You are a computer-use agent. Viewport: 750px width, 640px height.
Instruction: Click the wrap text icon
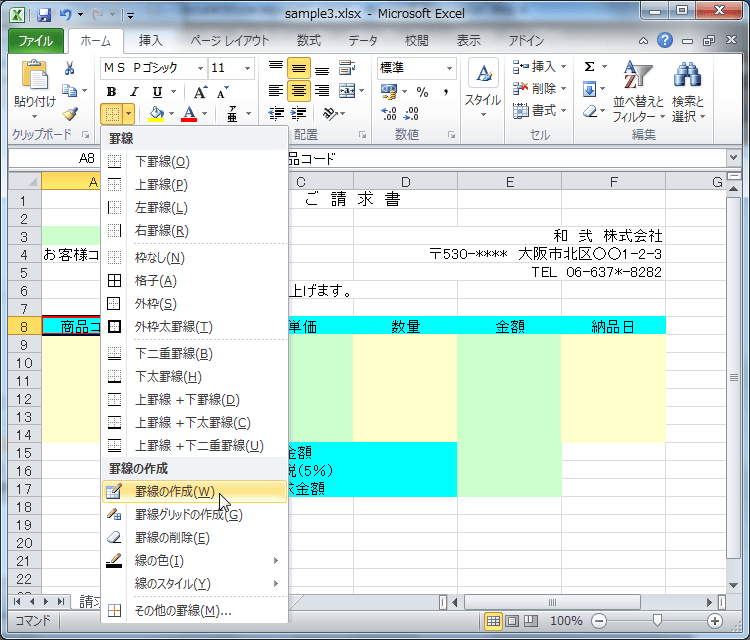click(x=347, y=68)
